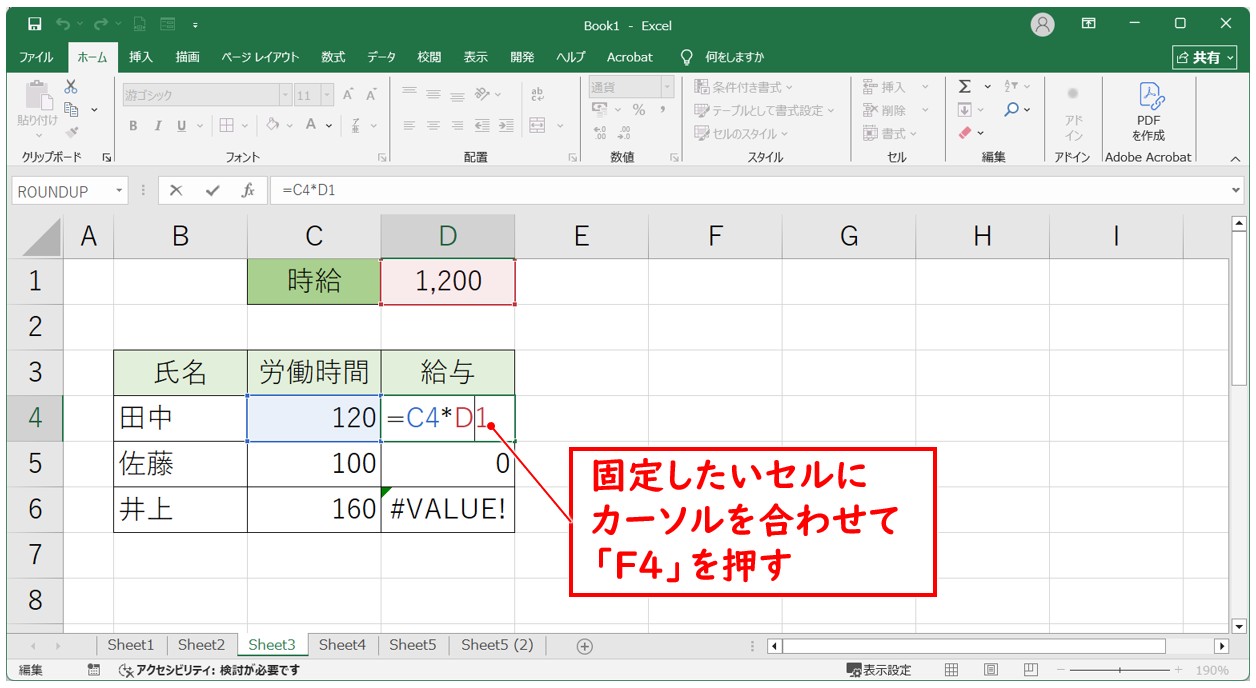
Task: Expand the ROUNDUP name box dropdown
Action: click(x=120, y=191)
